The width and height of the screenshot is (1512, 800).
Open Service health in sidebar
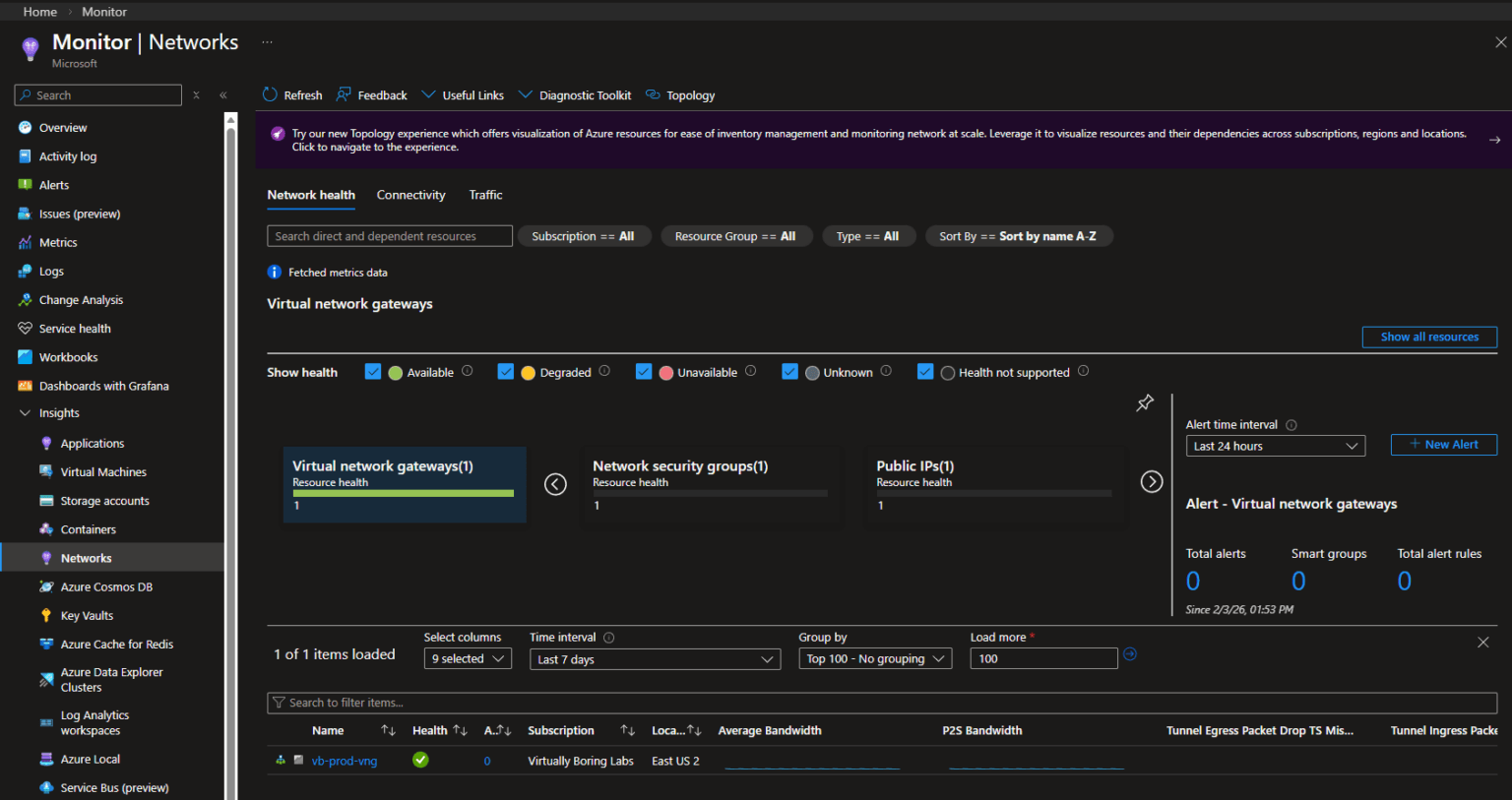pos(75,329)
